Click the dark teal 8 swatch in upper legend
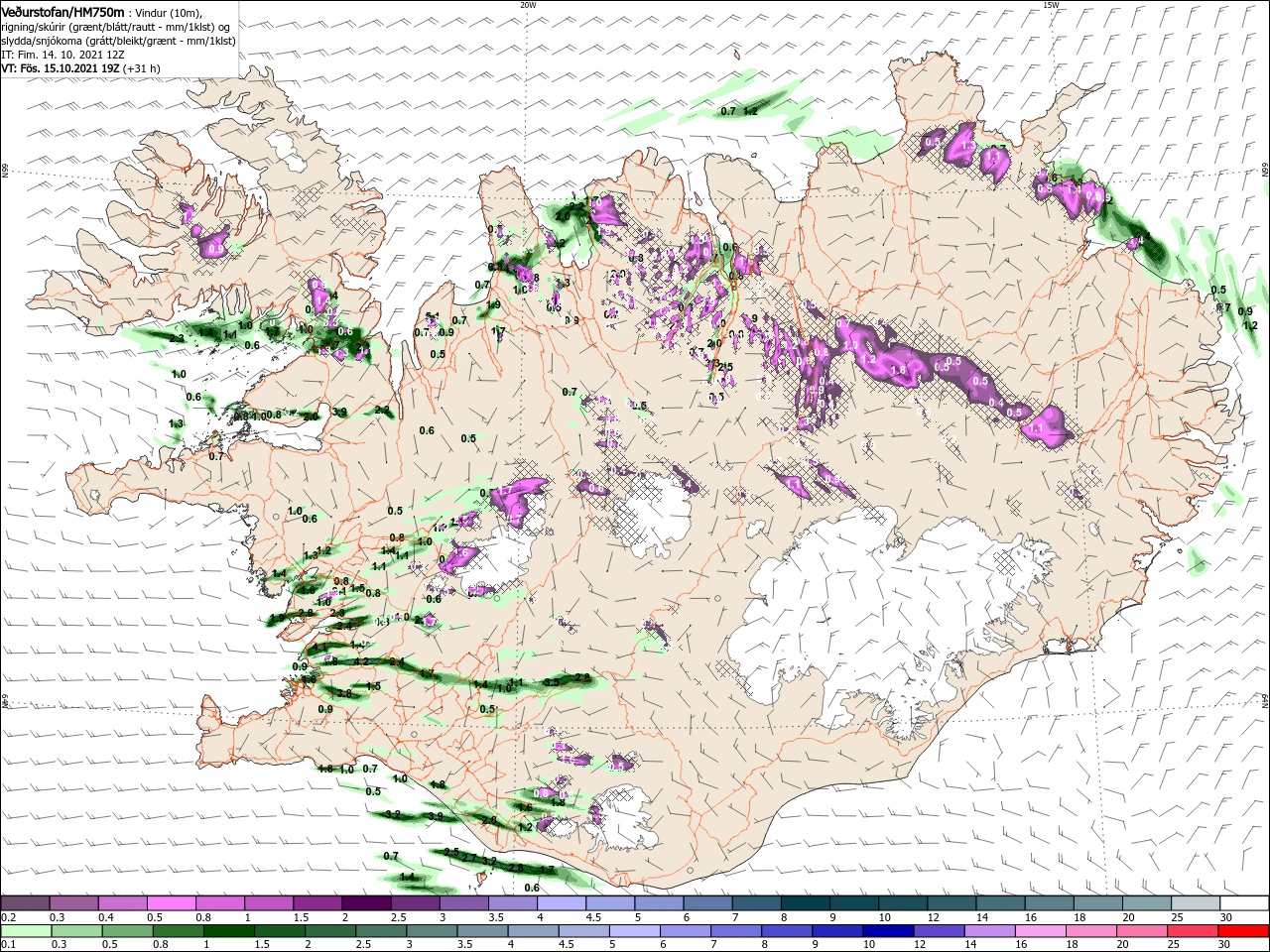 click(806, 903)
